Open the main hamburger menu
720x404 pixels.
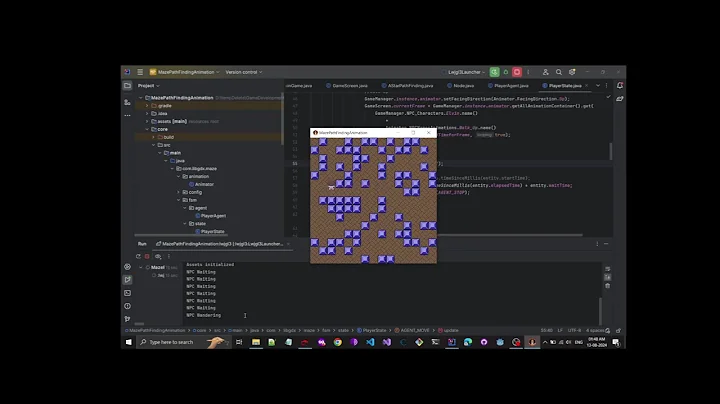(140, 72)
